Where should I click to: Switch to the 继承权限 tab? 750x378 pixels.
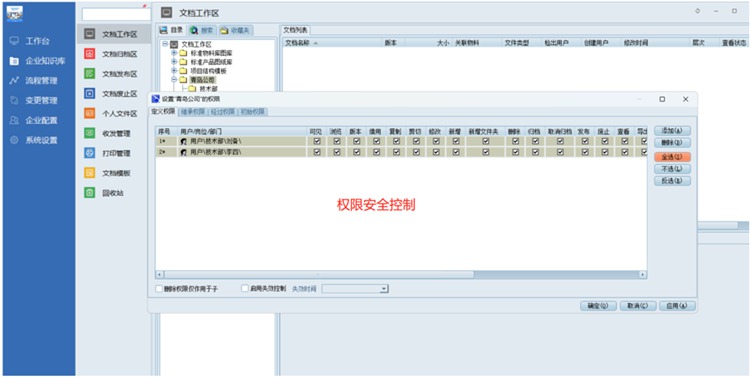pos(193,112)
